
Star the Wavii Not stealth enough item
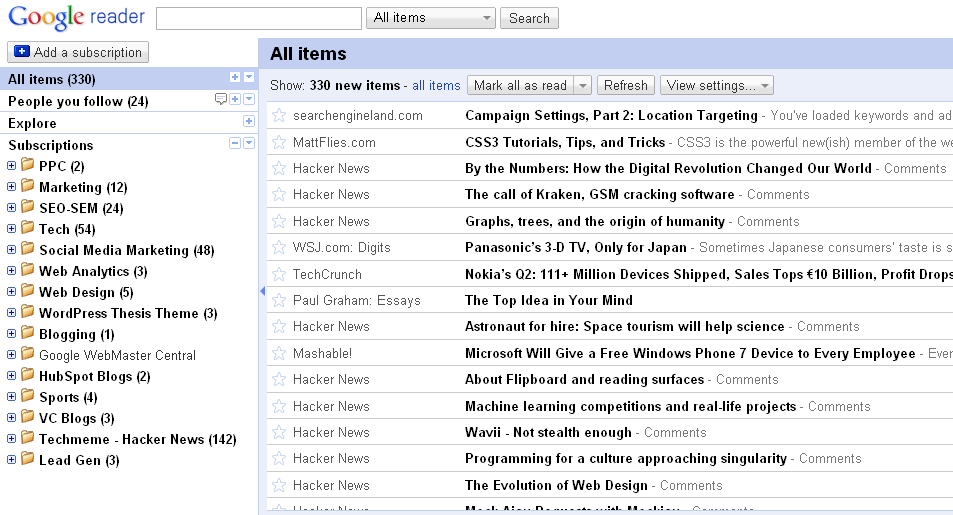point(279,432)
